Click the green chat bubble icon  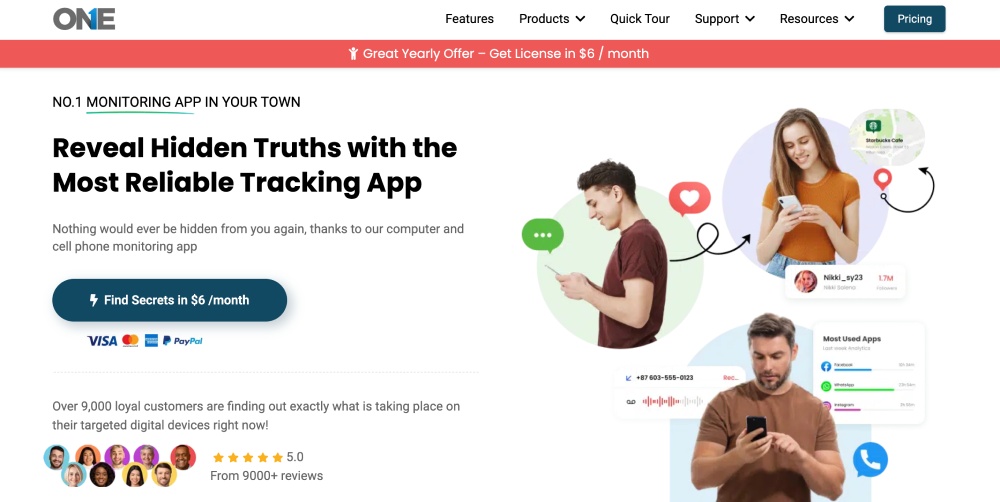tap(543, 235)
